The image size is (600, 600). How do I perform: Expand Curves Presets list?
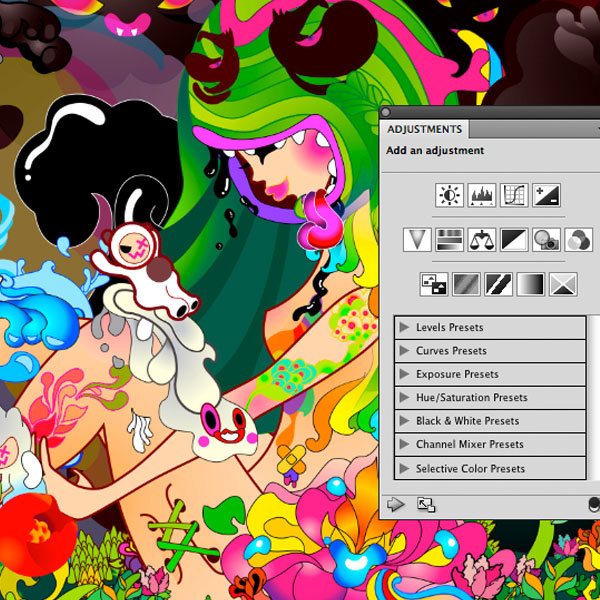point(404,351)
